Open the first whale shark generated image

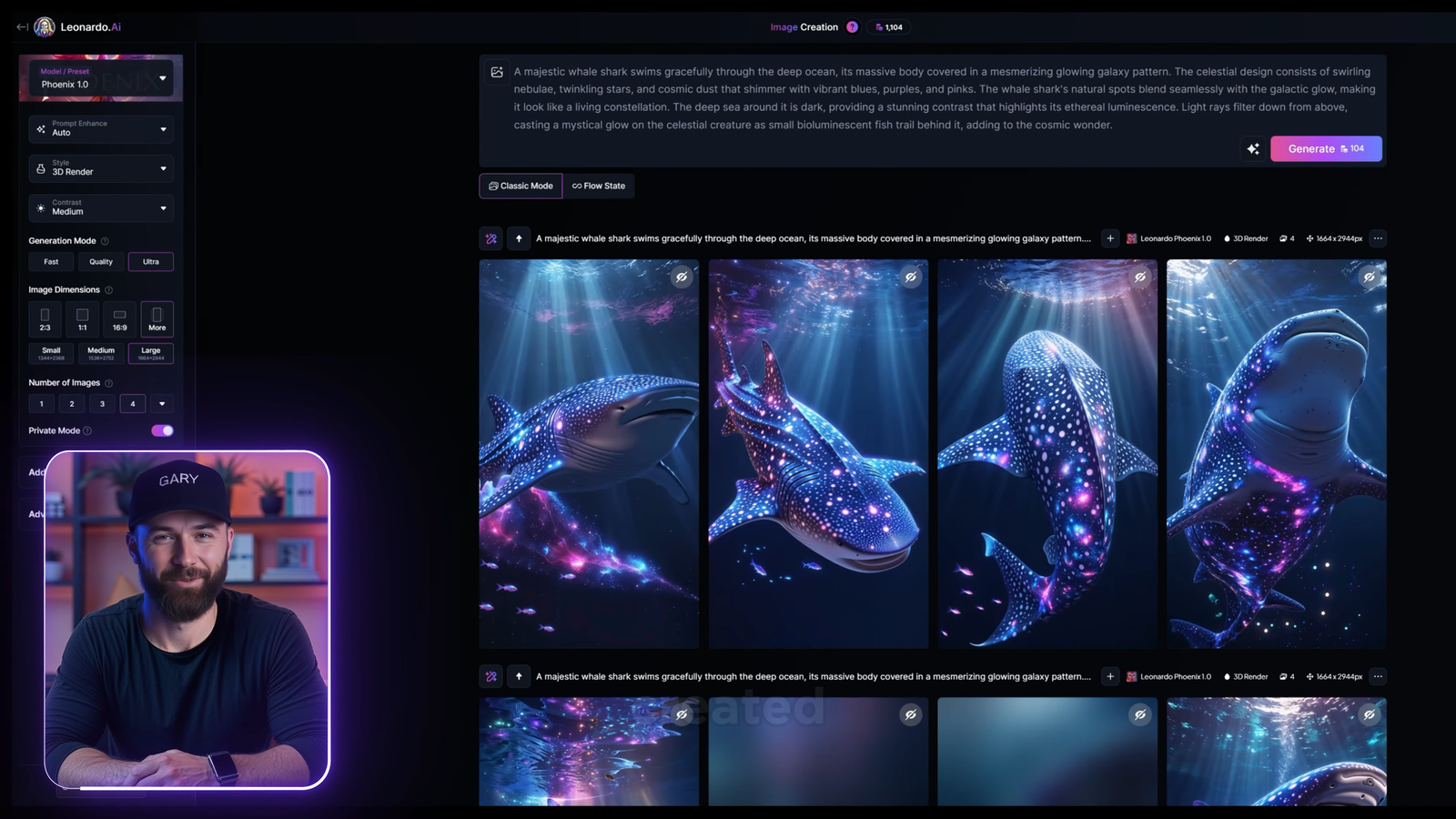pos(589,454)
